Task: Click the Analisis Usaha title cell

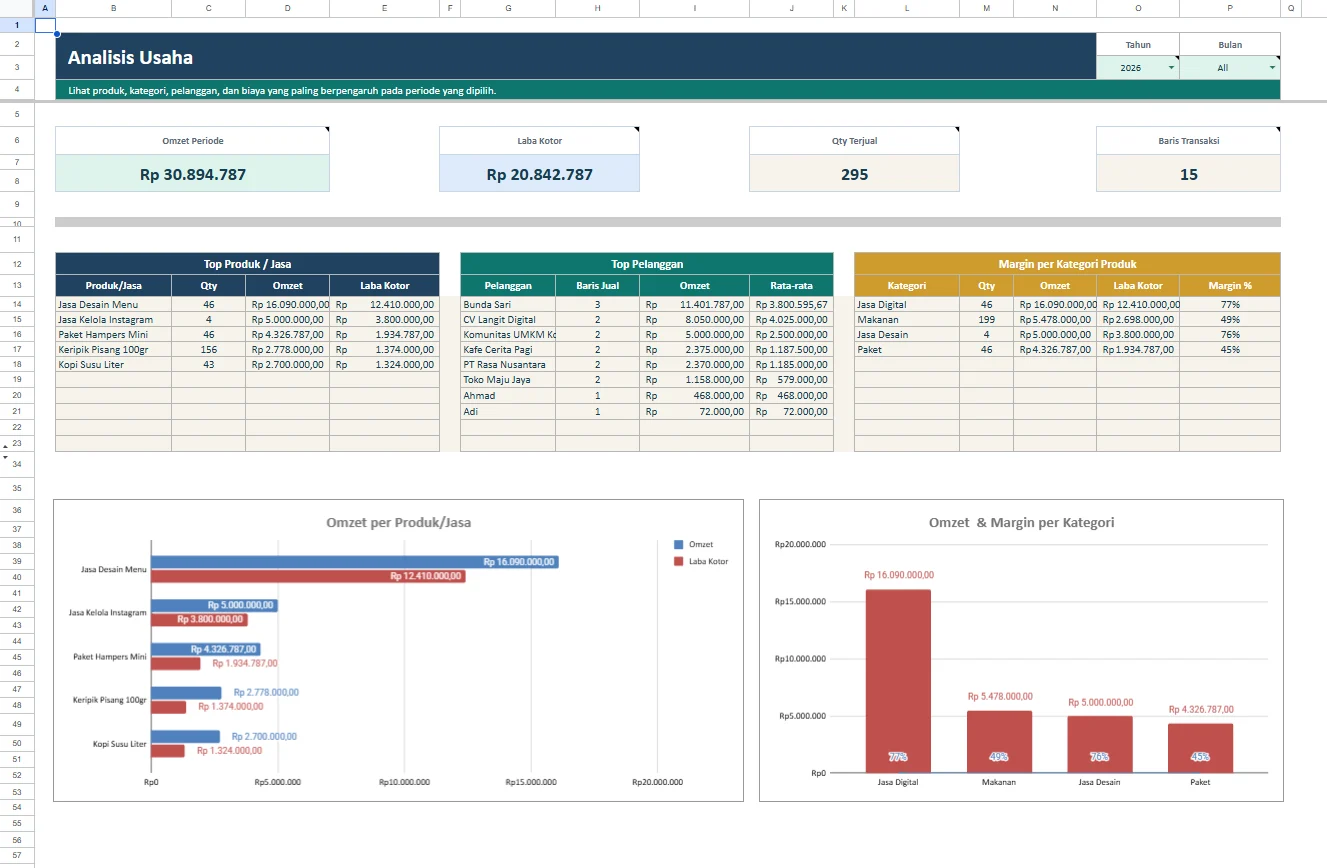Action: (x=576, y=57)
